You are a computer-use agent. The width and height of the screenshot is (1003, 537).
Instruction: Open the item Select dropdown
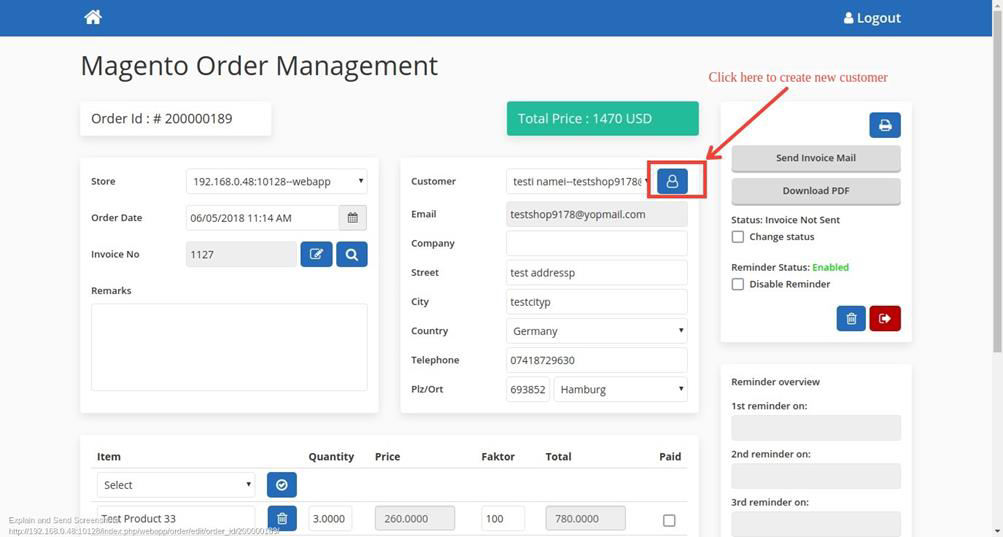[176, 485]
